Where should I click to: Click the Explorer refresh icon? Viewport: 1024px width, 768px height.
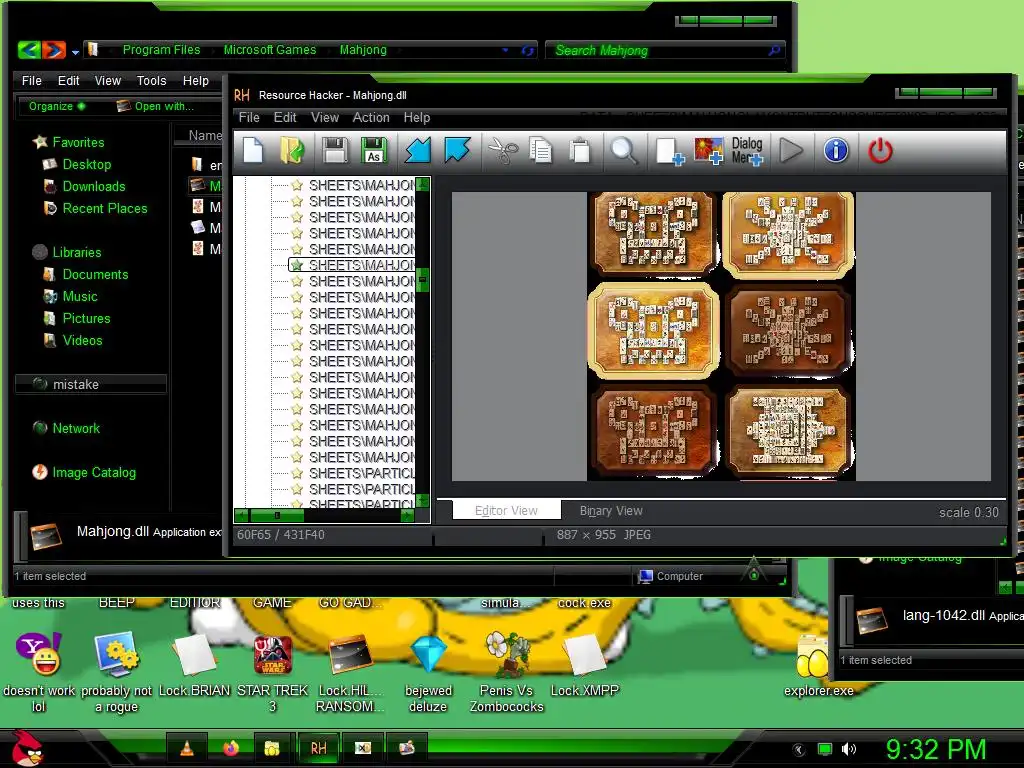tap(528, 50)
